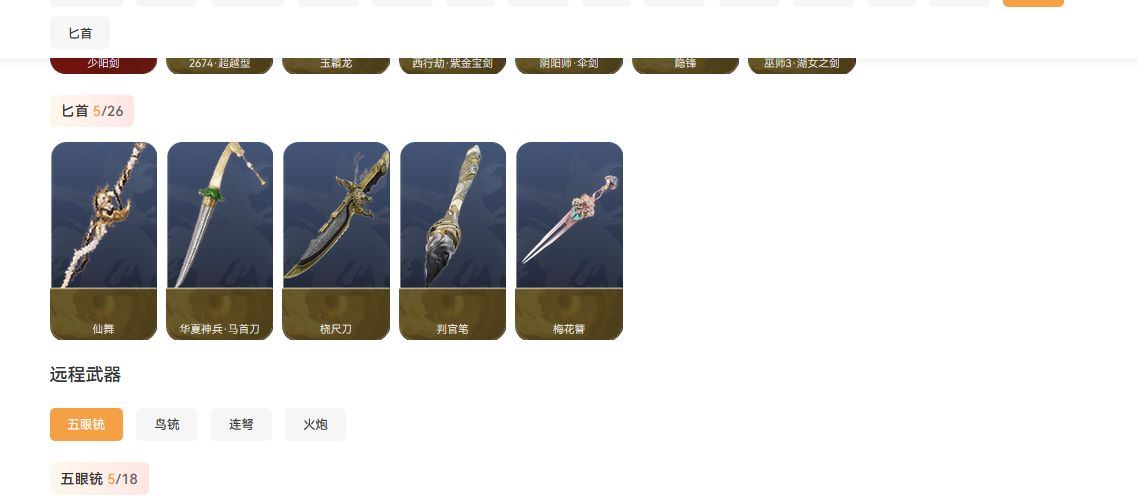Select the 阴阳师·伞剑 skin card

[569, 65]
